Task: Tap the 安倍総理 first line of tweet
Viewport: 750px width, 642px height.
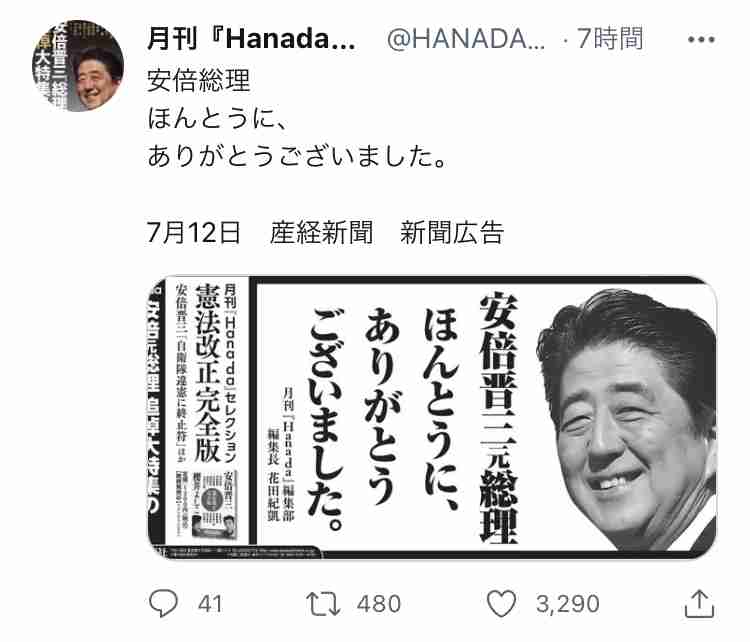Action: (x=199, y=80)
